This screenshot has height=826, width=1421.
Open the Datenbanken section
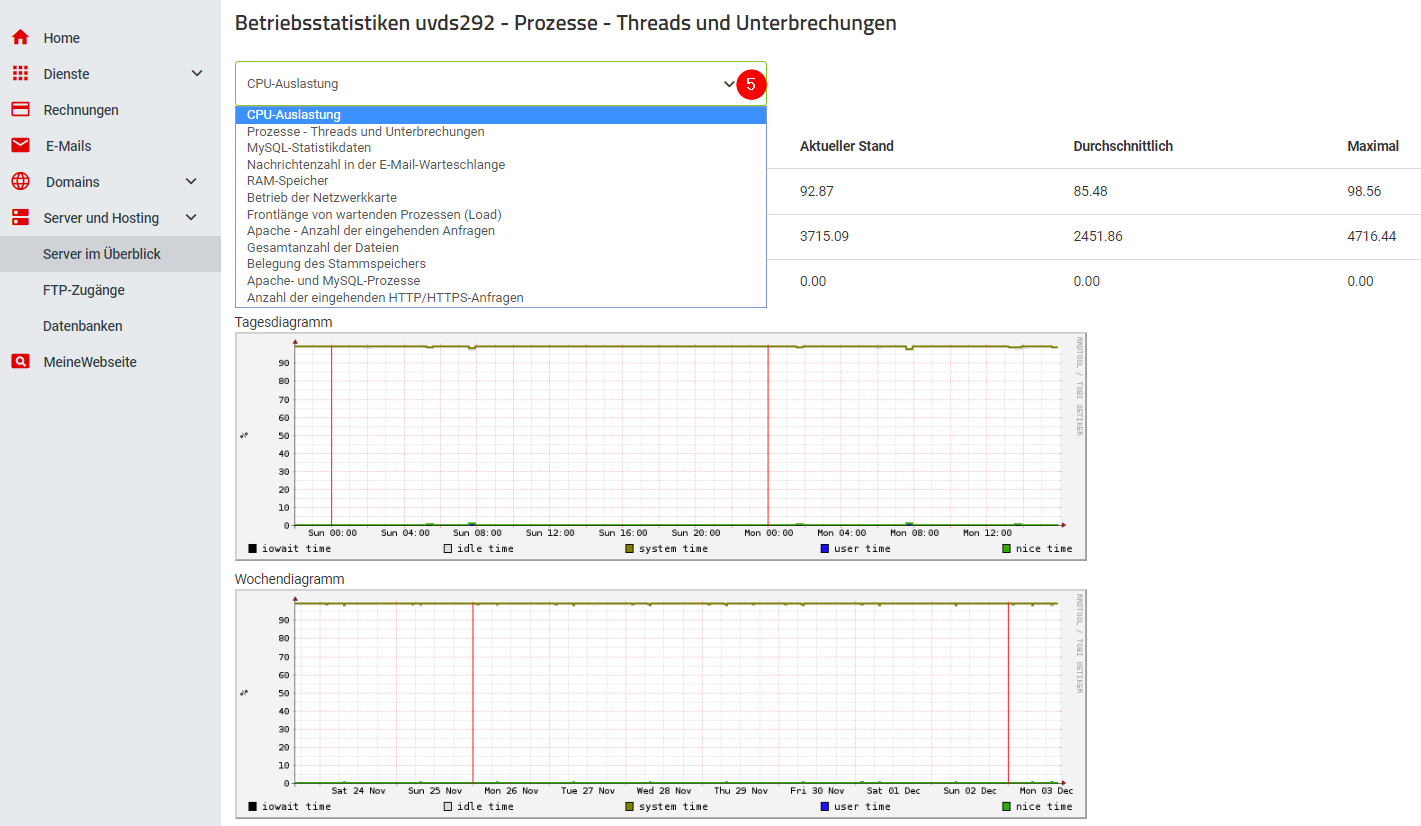click(83, 326)
